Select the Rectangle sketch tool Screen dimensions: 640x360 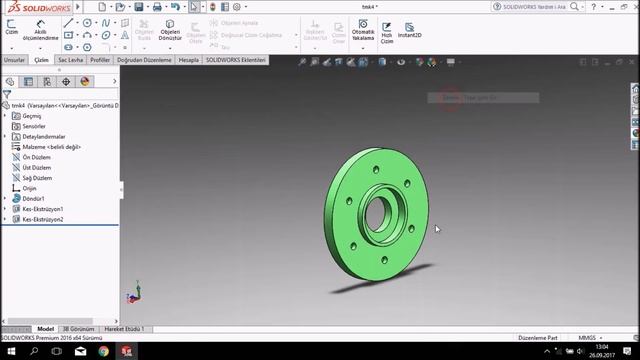pos(68,35)
